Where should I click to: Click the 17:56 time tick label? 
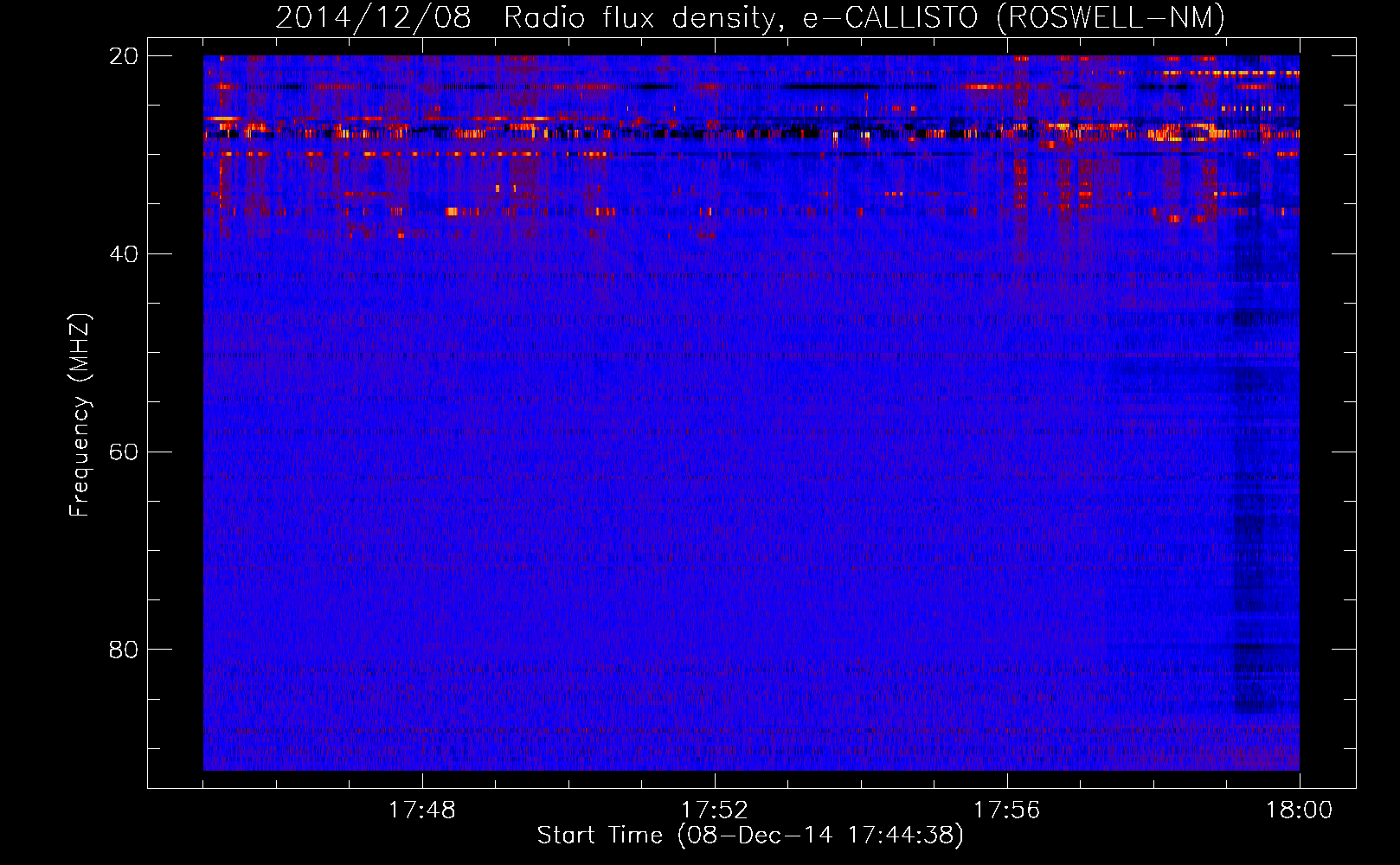(1006, 811)
